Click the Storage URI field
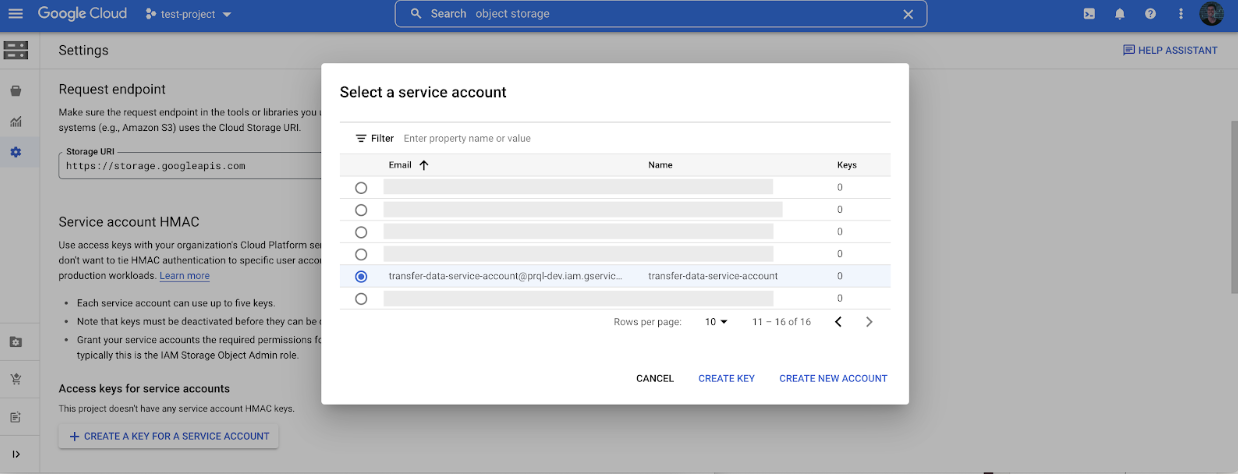 point(190,165)
